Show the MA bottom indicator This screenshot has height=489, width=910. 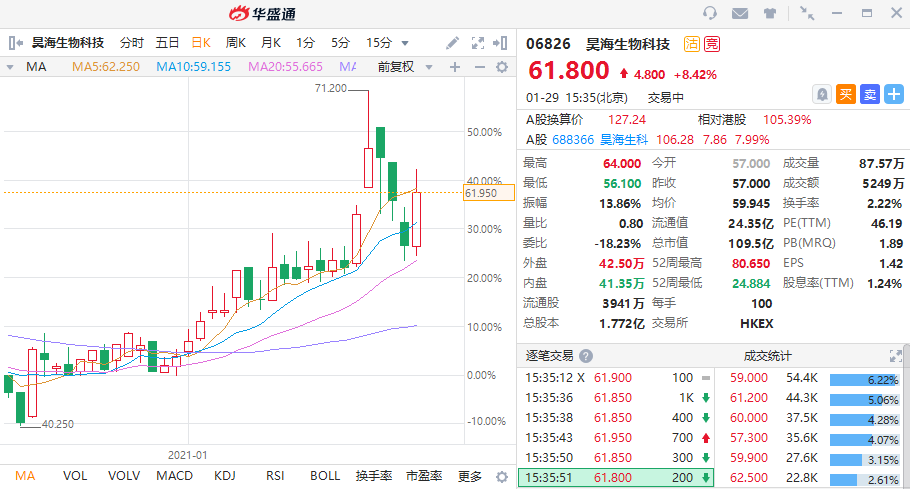[25, 476]
